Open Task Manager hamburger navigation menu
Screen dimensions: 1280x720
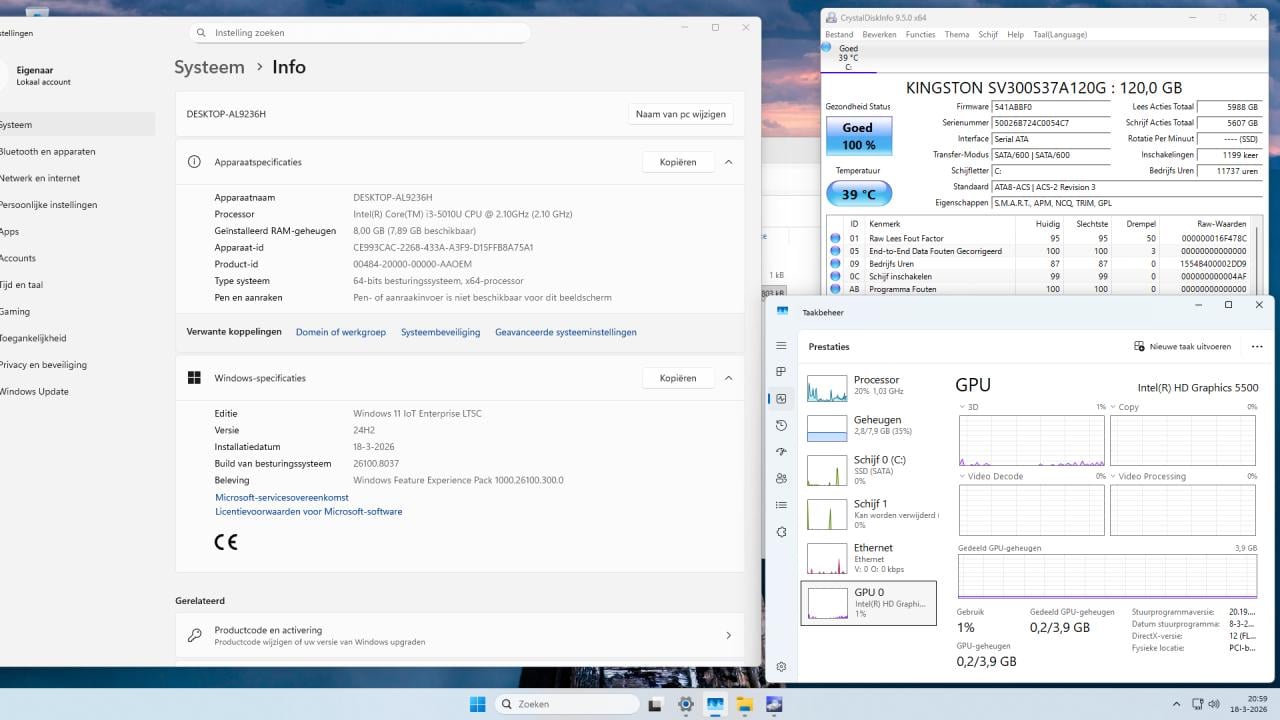pos(781,345)
